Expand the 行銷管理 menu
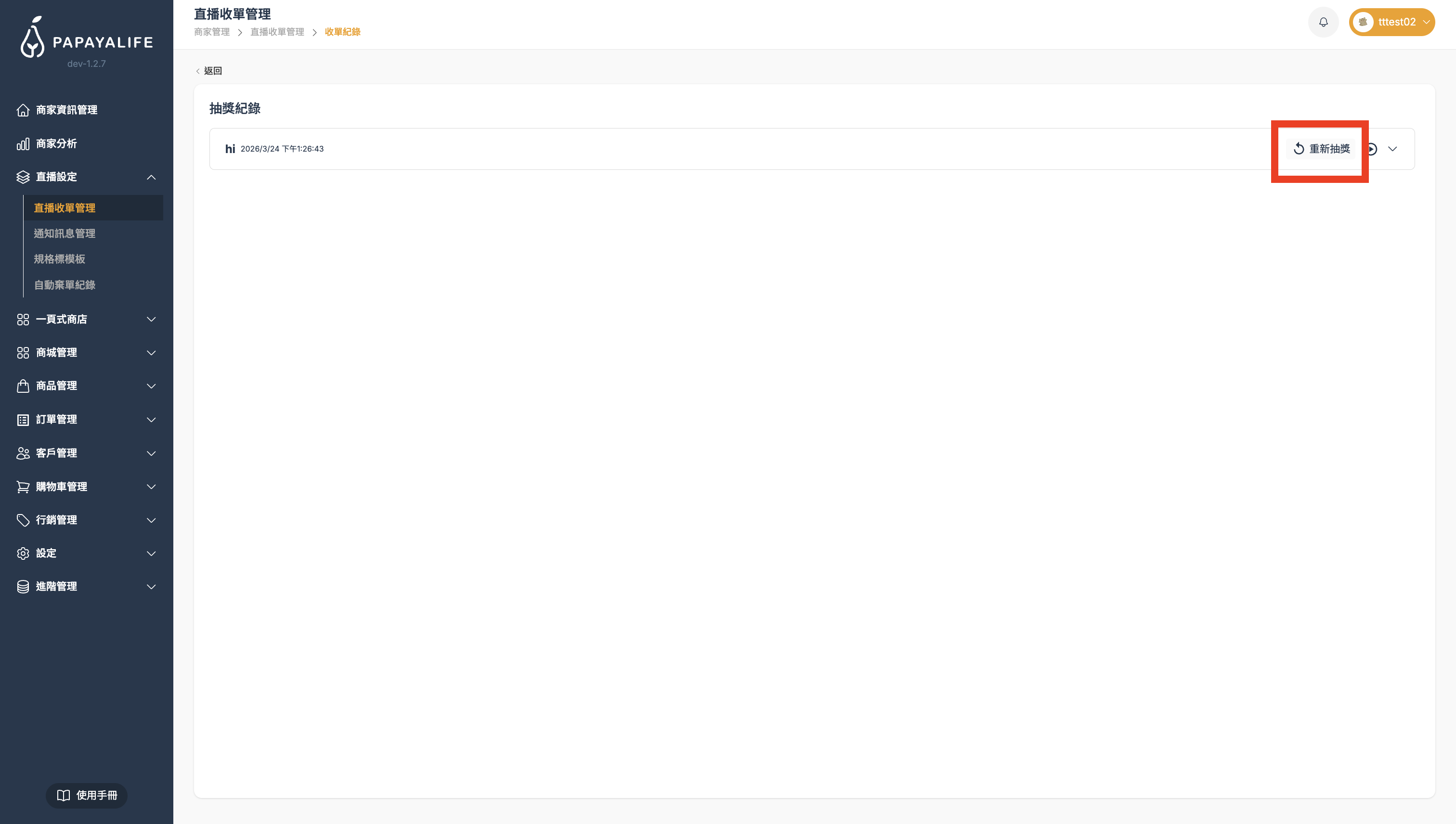 [151, 520]
